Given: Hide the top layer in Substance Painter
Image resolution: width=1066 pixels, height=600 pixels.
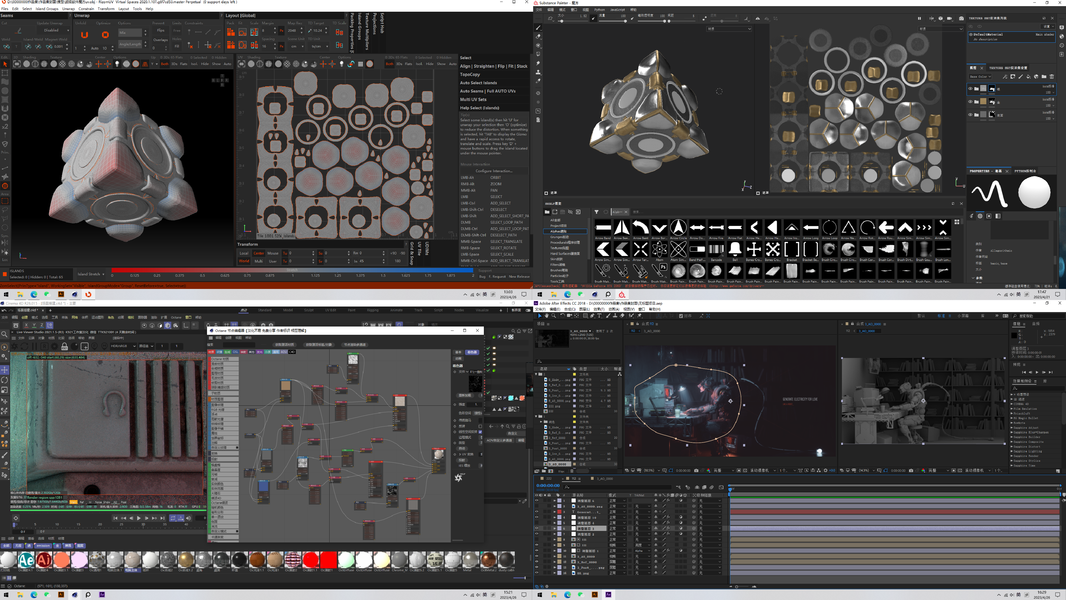Looking at the screenshot, I should pyautogui.click(x=970, y=88).
